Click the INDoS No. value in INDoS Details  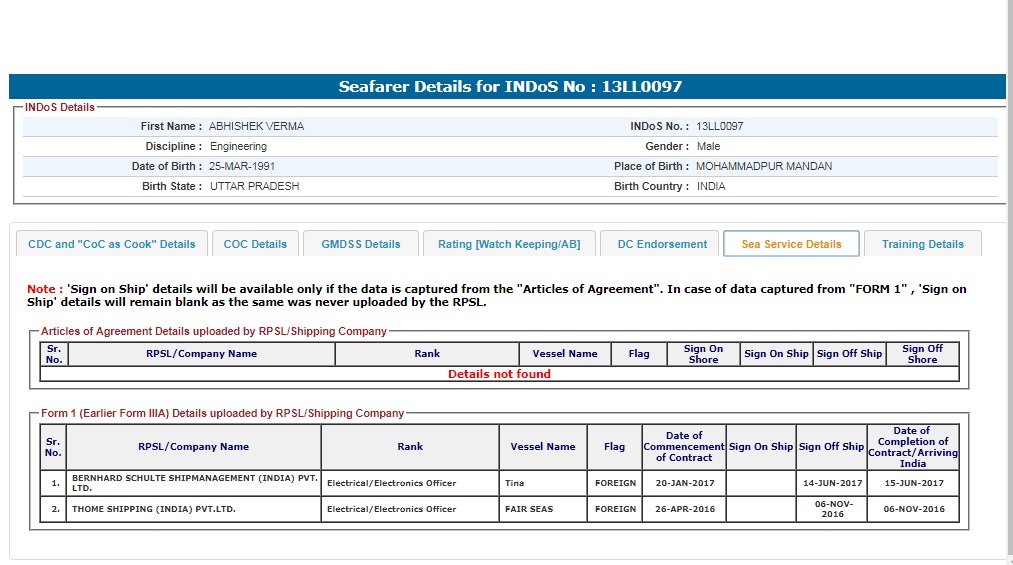coord(719,127)
